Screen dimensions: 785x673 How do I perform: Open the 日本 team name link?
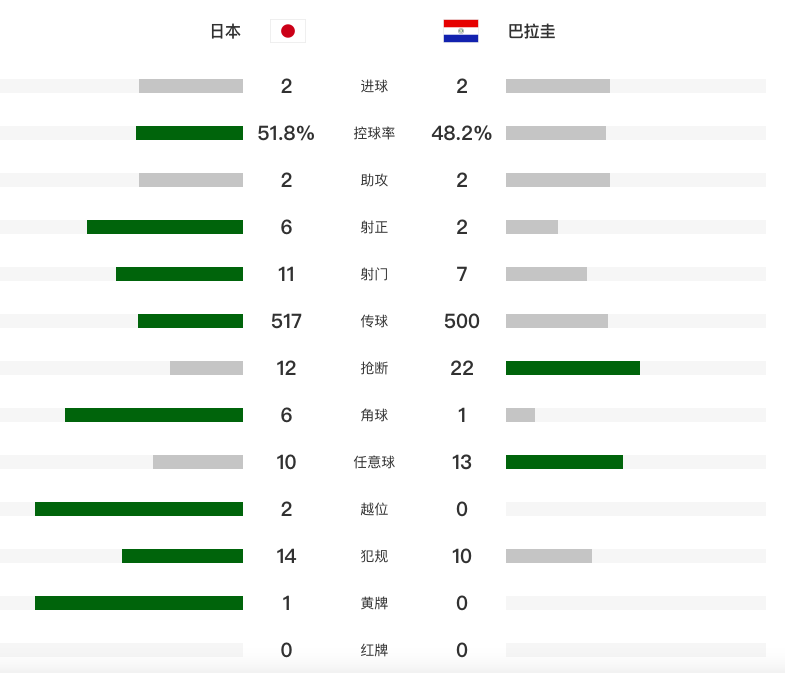225,31
